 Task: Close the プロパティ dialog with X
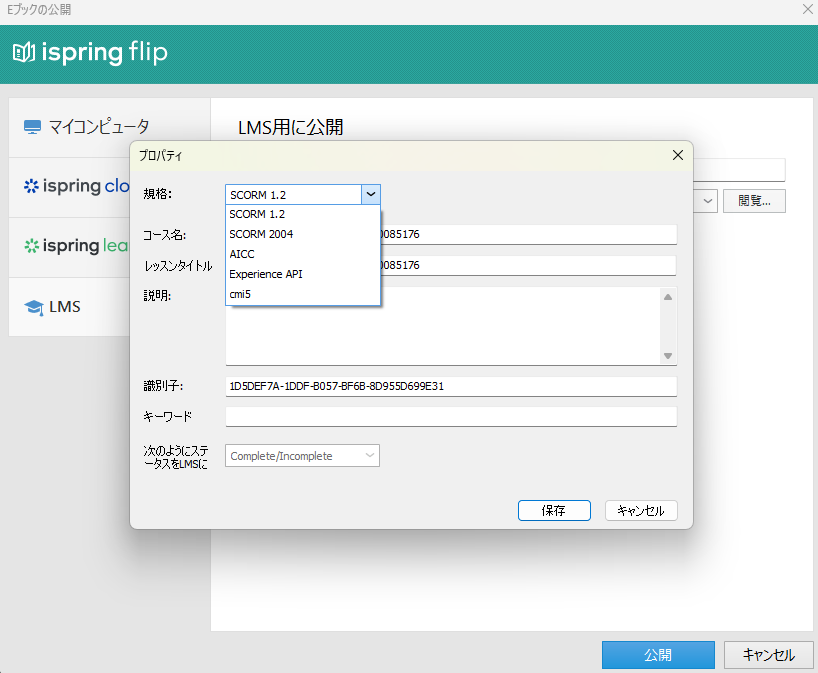(x=678, y=155)
